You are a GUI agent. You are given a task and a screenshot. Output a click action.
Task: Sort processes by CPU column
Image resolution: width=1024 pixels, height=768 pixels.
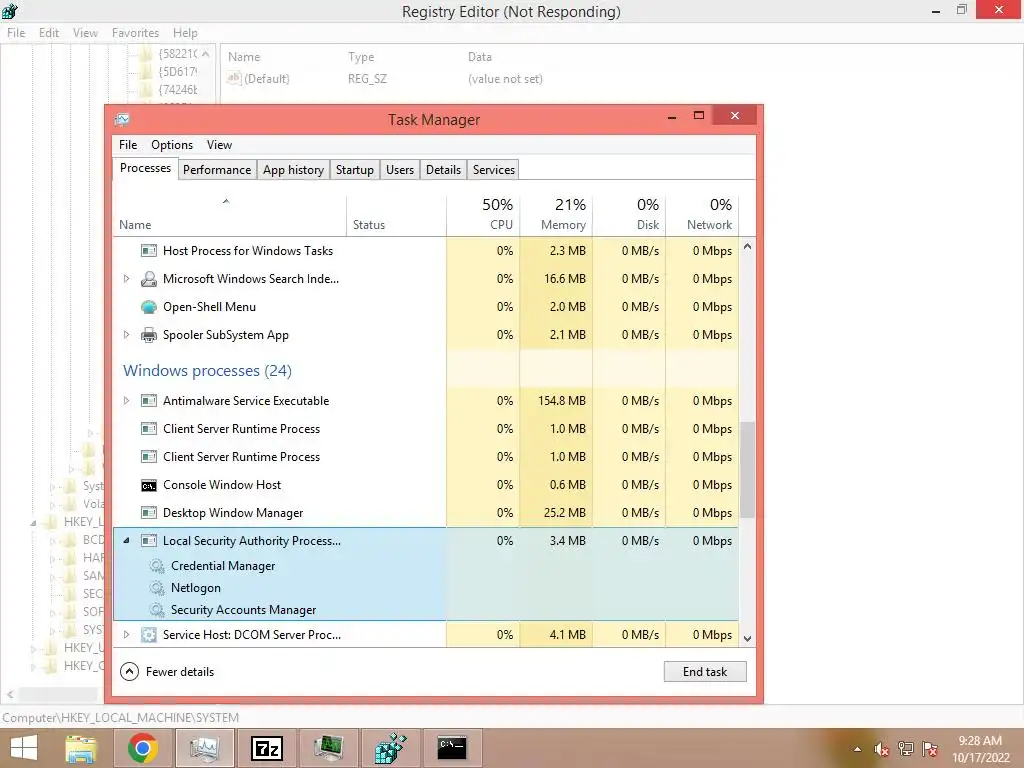[483, 216]
